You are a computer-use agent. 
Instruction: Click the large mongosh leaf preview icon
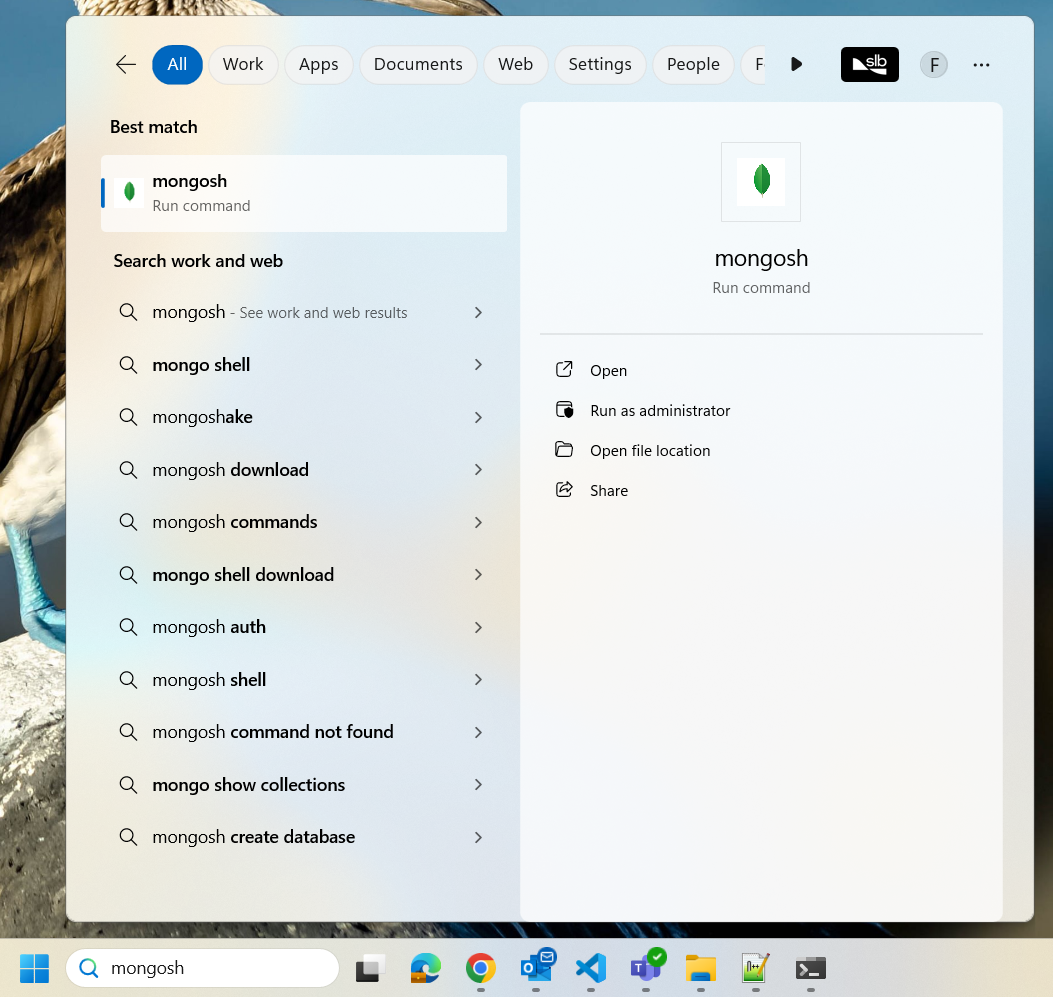pyautogui.click(x=761, y=181)
